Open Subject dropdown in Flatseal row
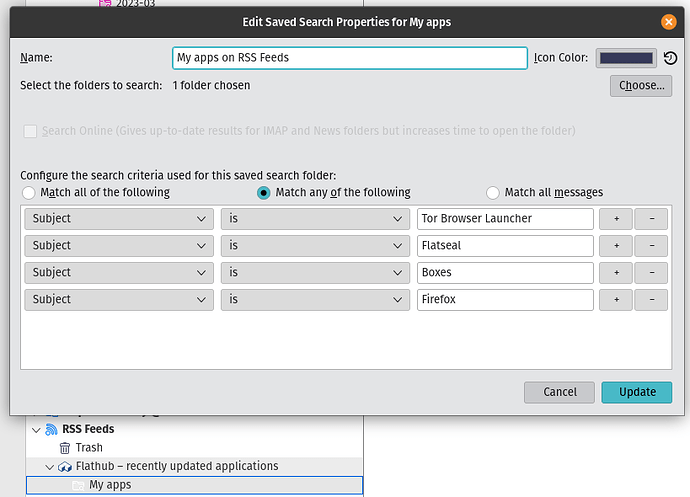 [119, 246]
